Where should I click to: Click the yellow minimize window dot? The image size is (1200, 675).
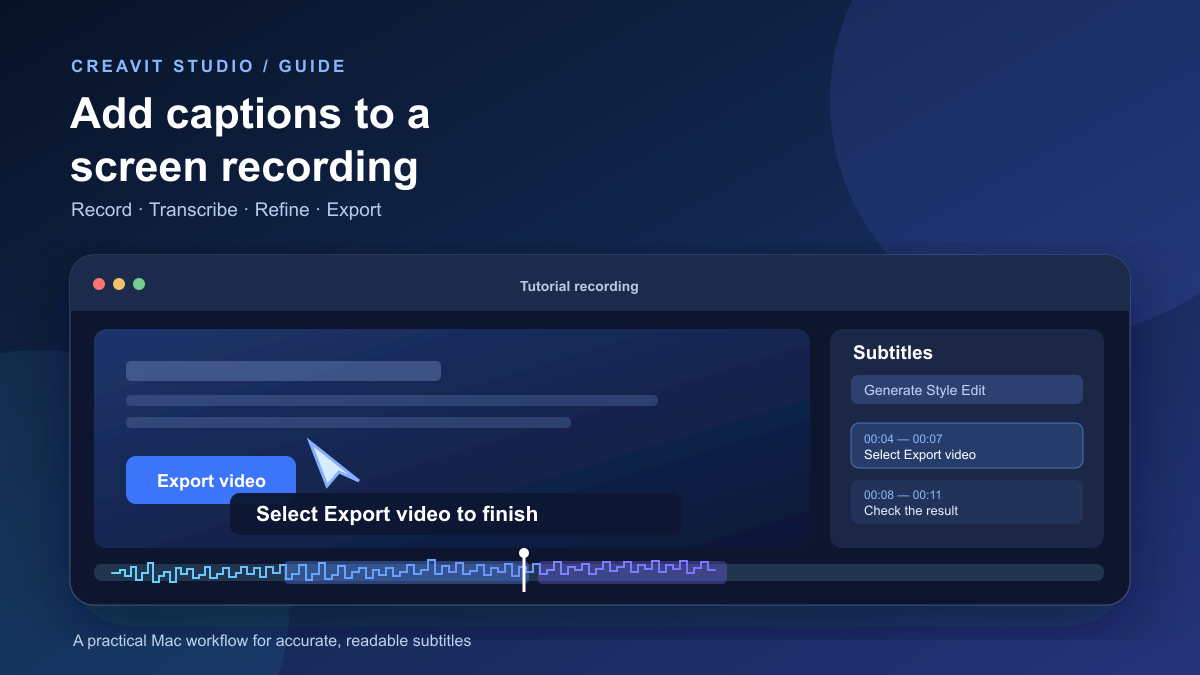(119, 284)
